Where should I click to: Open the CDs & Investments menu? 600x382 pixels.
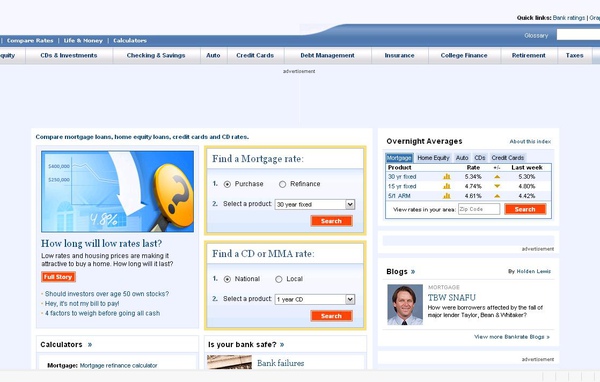[x=69, y=56]
